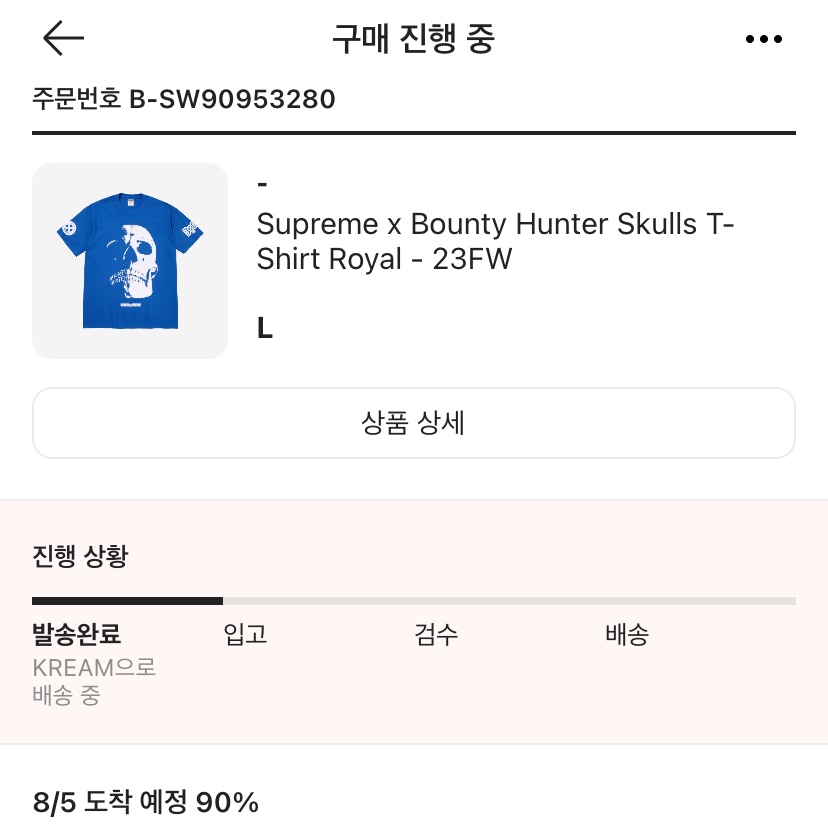Tap the progress bar in 진행 상황 section

click(x=414, y=600)
